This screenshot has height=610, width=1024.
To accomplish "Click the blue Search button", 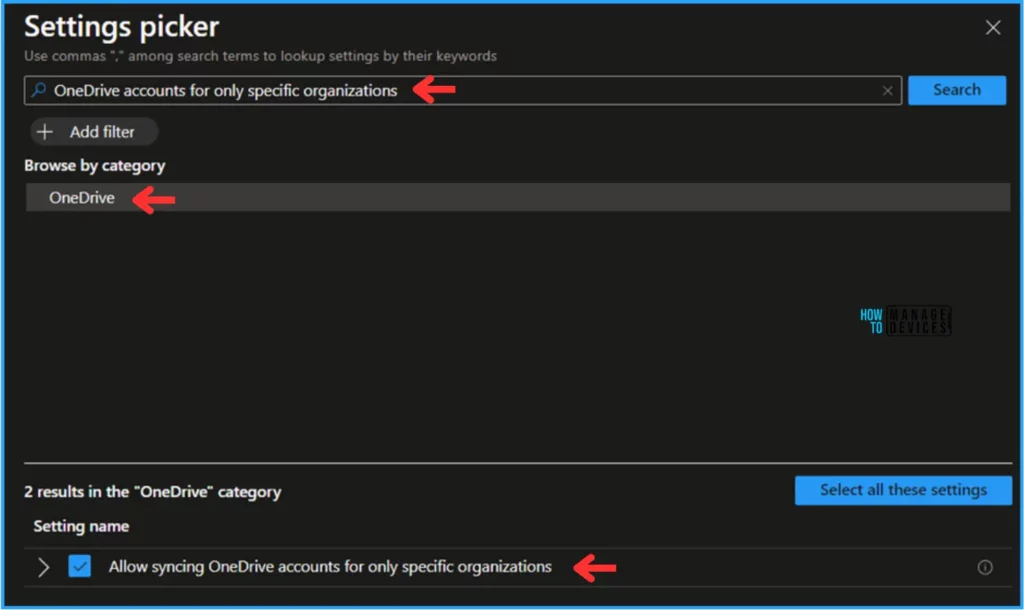I will [957, 90].
